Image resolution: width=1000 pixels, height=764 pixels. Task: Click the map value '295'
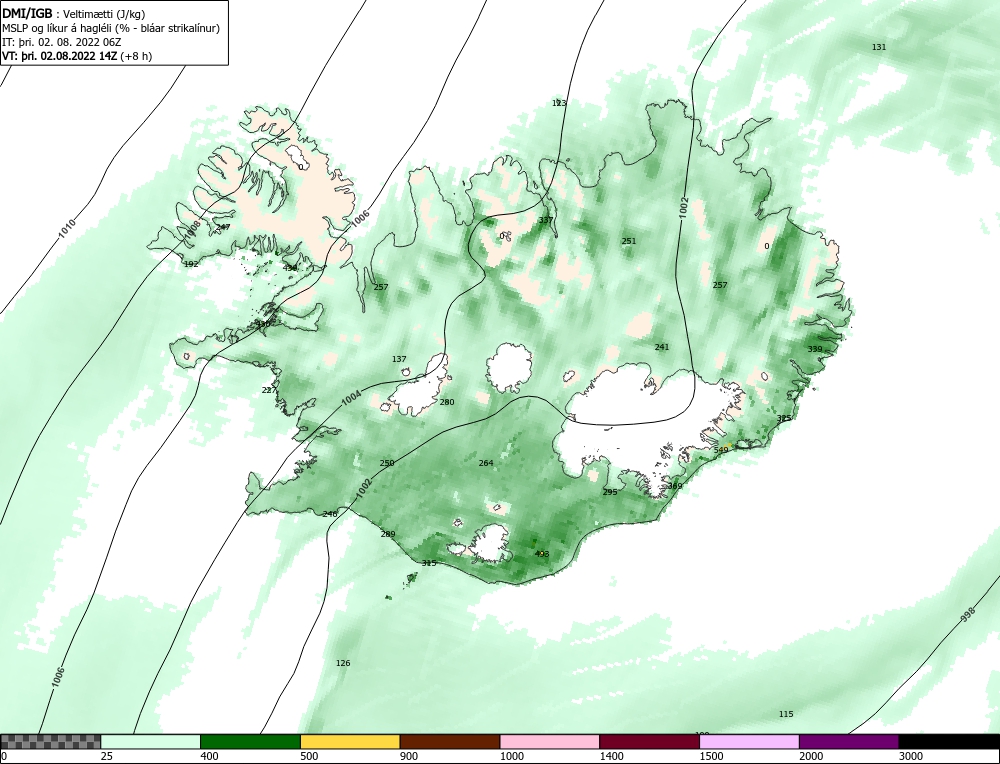[610, 492]
